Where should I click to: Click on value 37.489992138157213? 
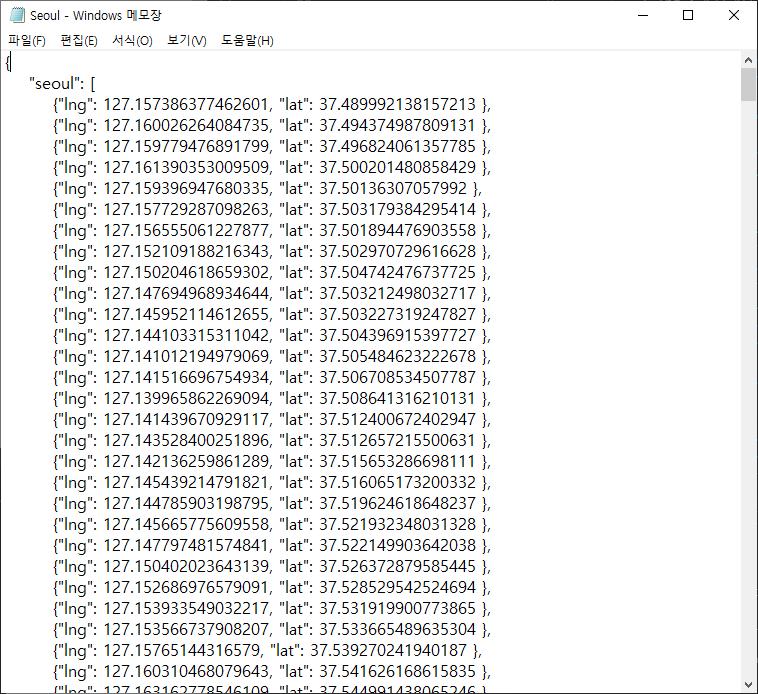tap(397, 104)
